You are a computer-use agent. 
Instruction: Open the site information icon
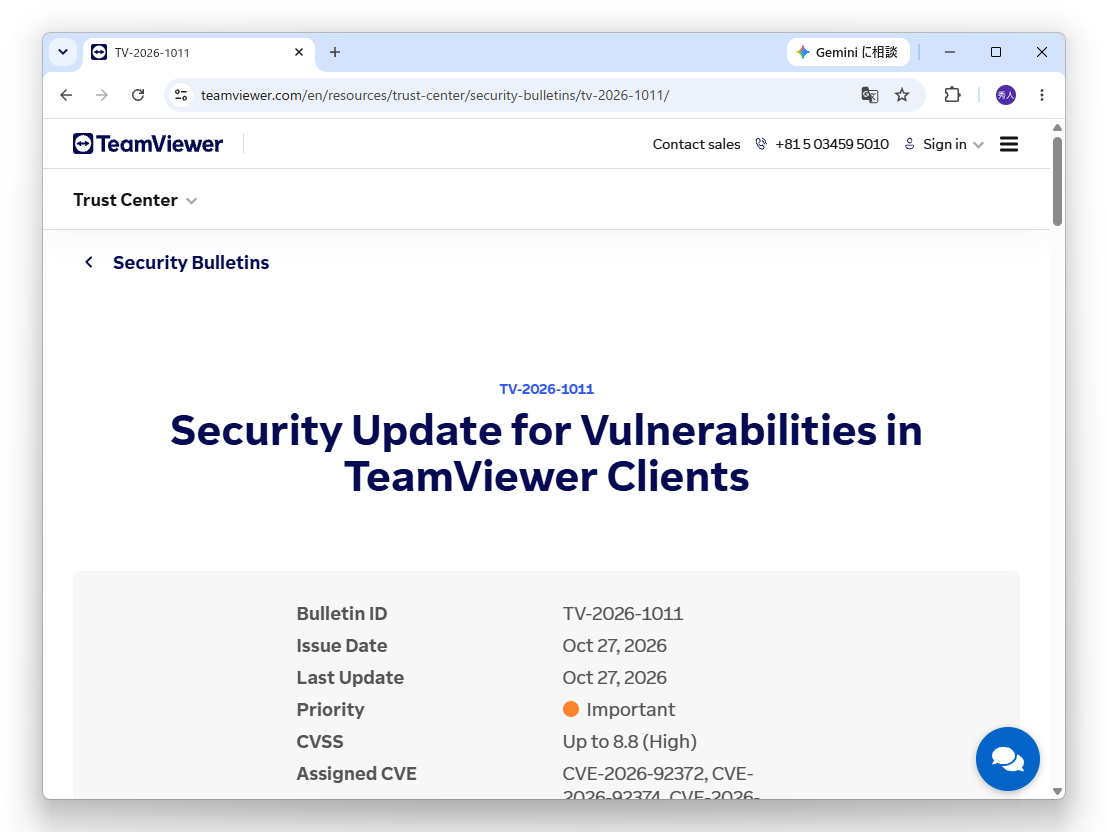click(181, 95)
